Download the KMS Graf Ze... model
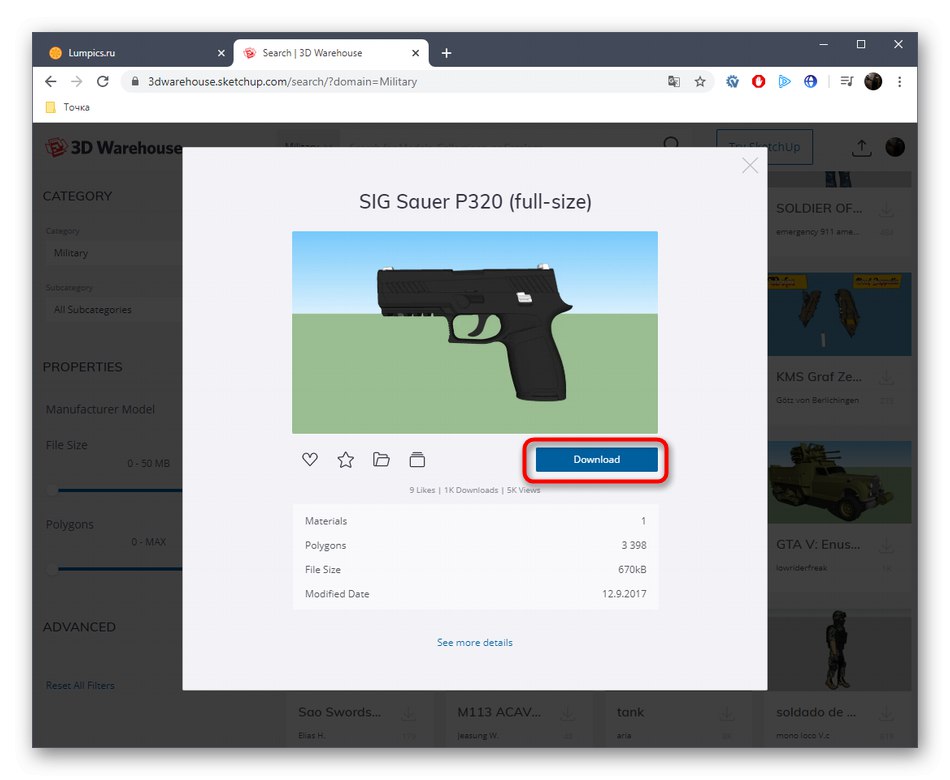Viewport: 950px width, 780px height. click(886, 379)
